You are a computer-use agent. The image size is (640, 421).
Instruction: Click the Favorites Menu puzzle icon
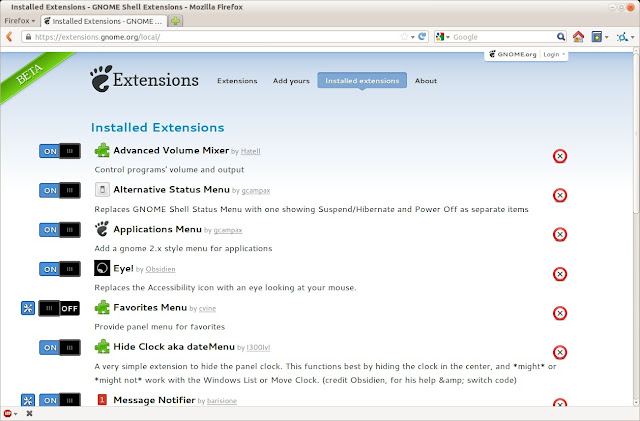[102, 307]
